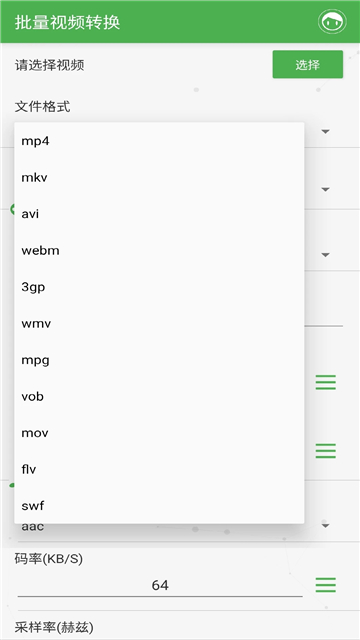
Task: Choose mkv format option
Action: click(x=159, y=178)
